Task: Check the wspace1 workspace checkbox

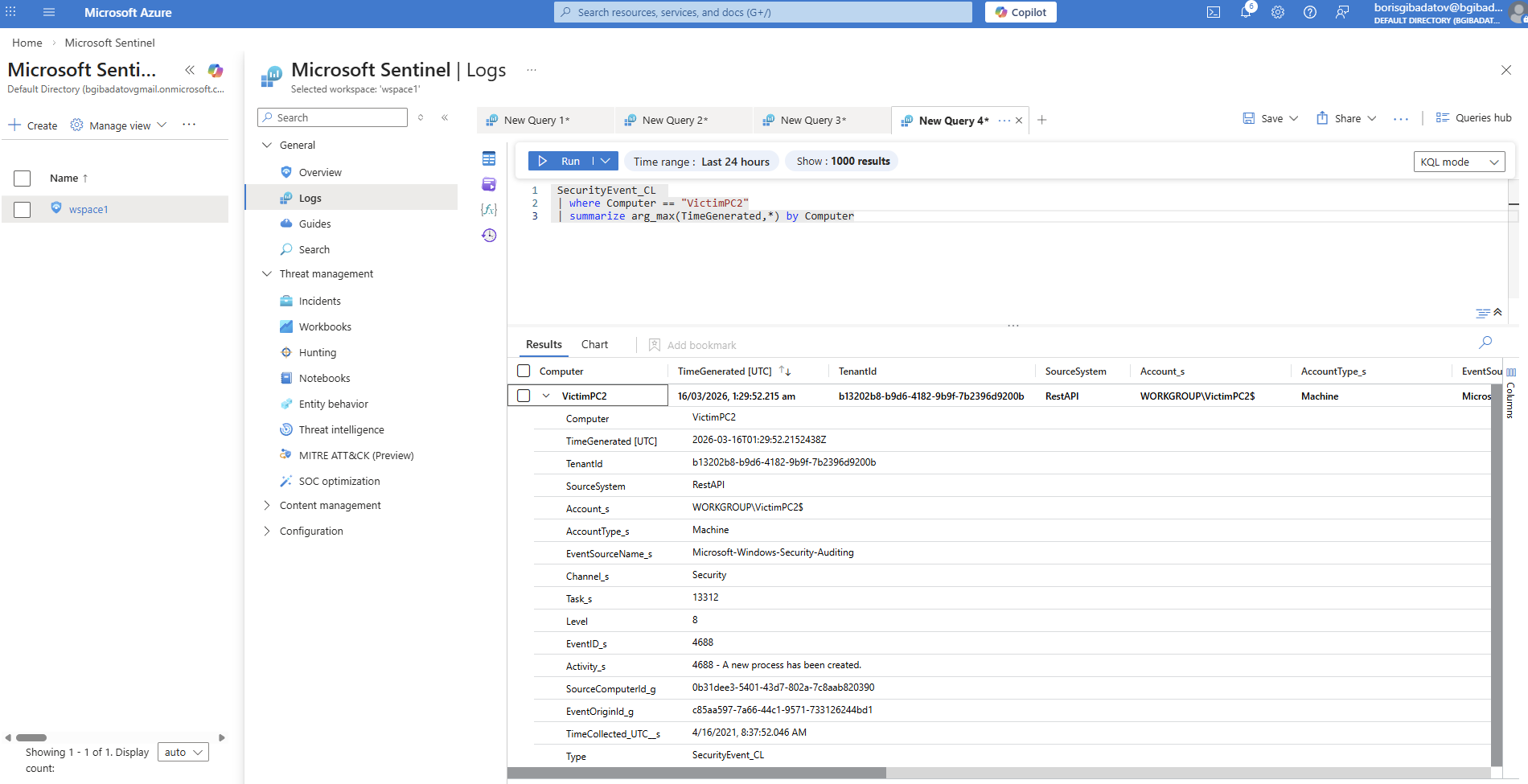Action: (x=23, y=209)
